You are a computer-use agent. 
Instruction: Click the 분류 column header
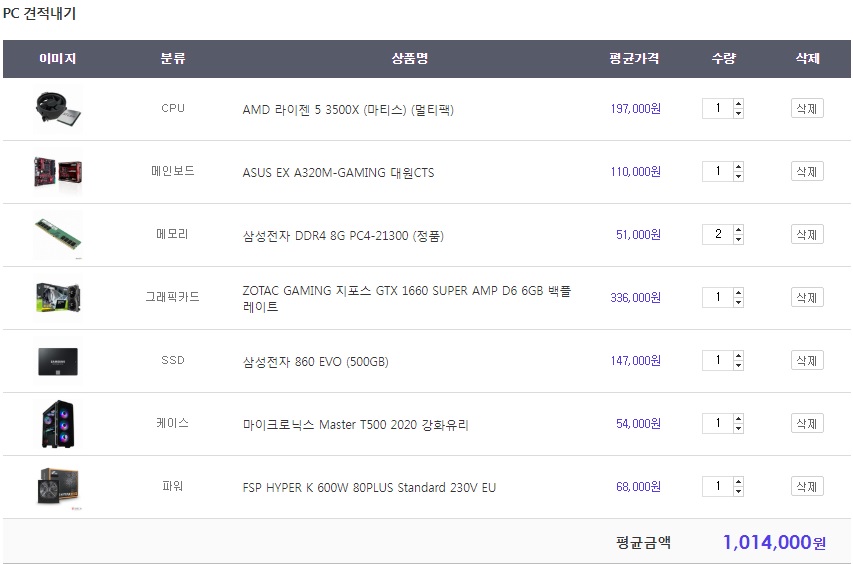pyautogui.click(x=173, y=58)
